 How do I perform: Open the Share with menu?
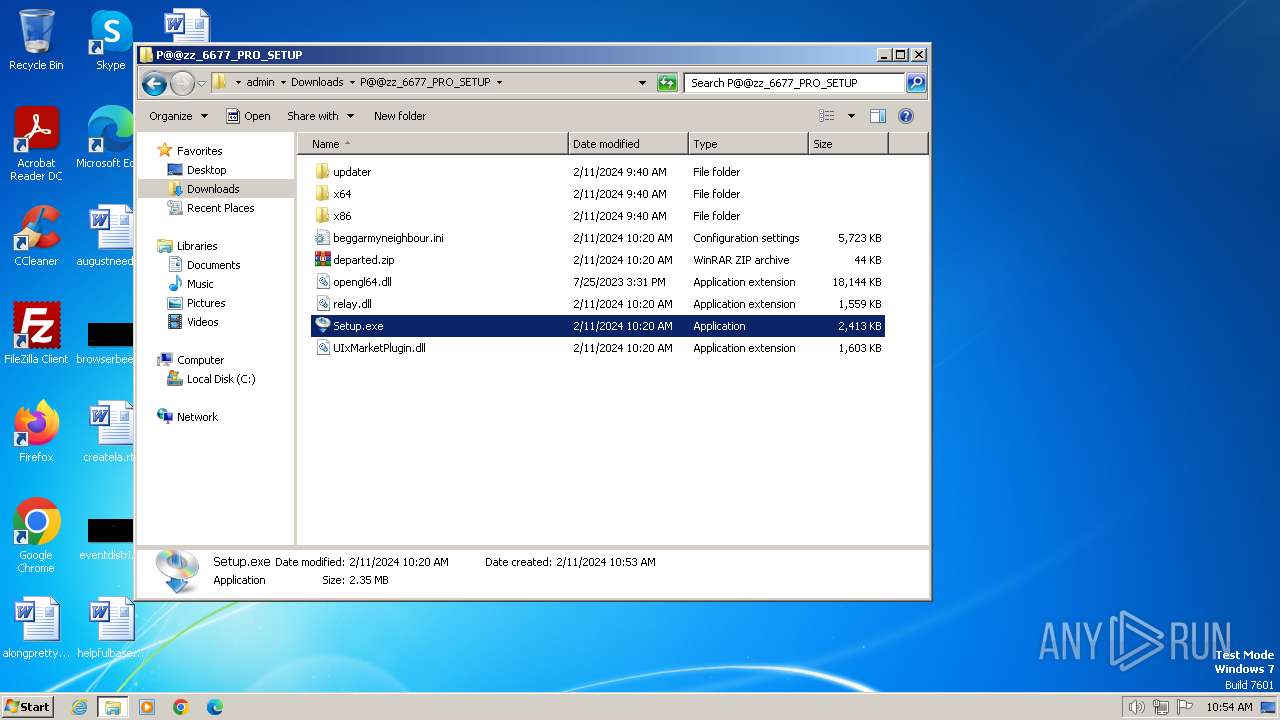pos(319,116)
